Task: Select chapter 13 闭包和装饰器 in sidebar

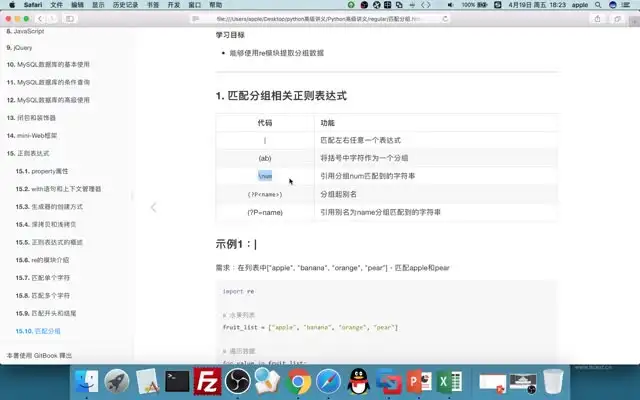Action: pyautogui.click(x=46, y=117)
